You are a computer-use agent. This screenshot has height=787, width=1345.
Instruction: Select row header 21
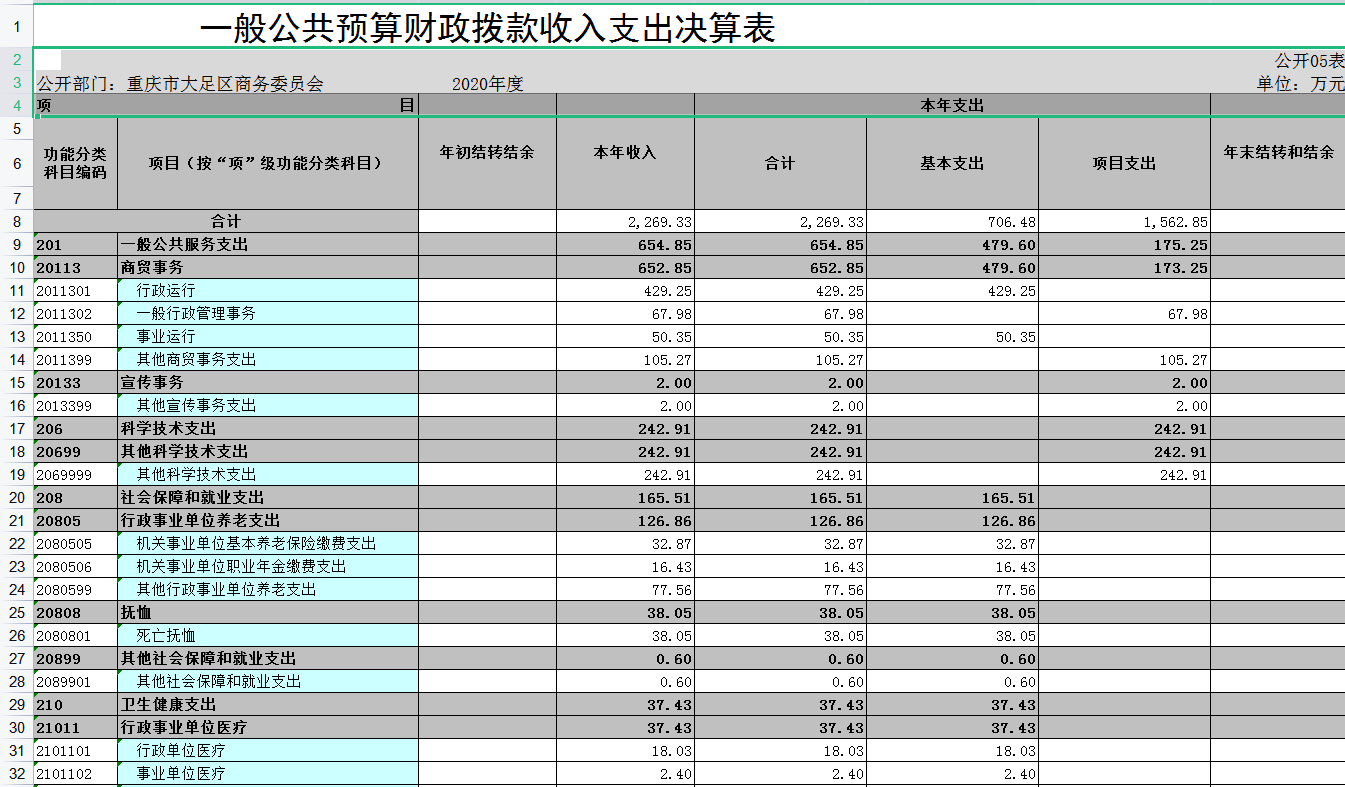[16, 520]
